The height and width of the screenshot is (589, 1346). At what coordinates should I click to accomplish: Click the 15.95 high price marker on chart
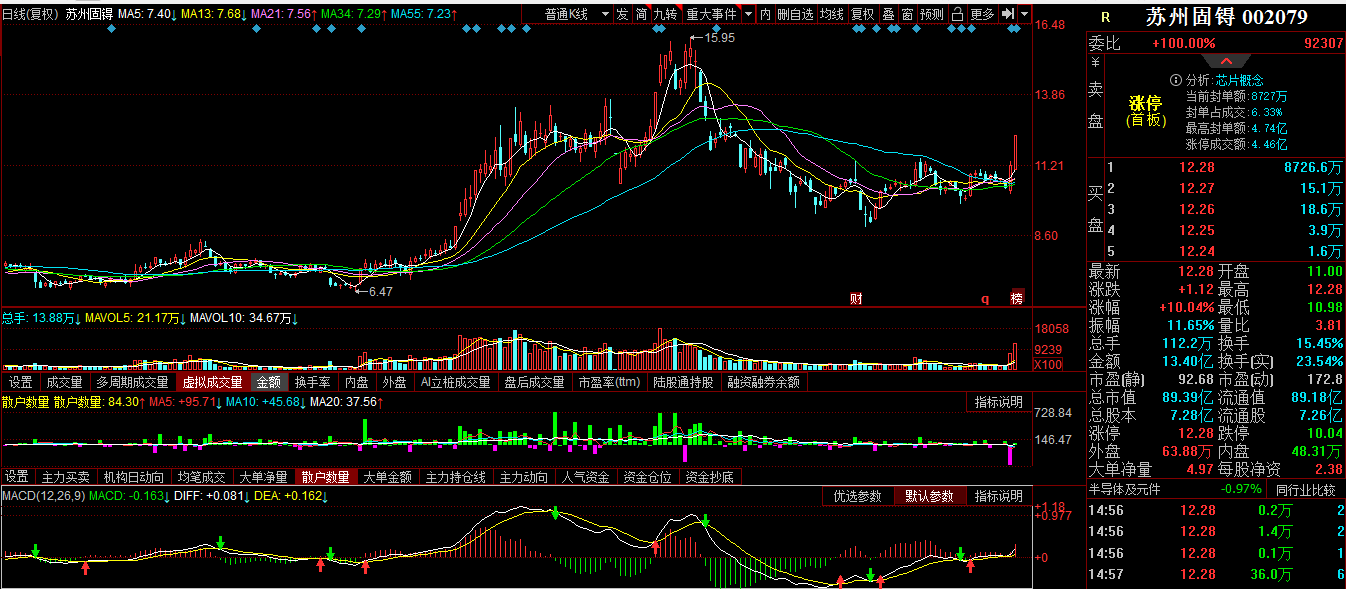tap(719, 37)
